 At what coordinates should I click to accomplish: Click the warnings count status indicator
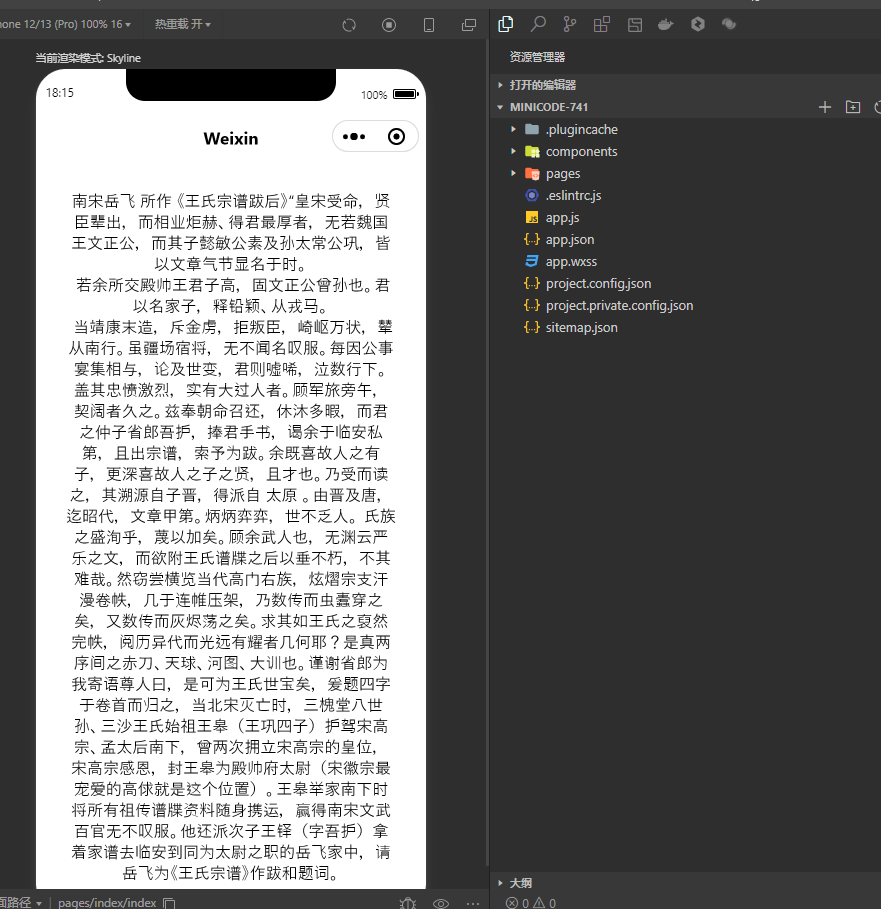coord(545,903)
